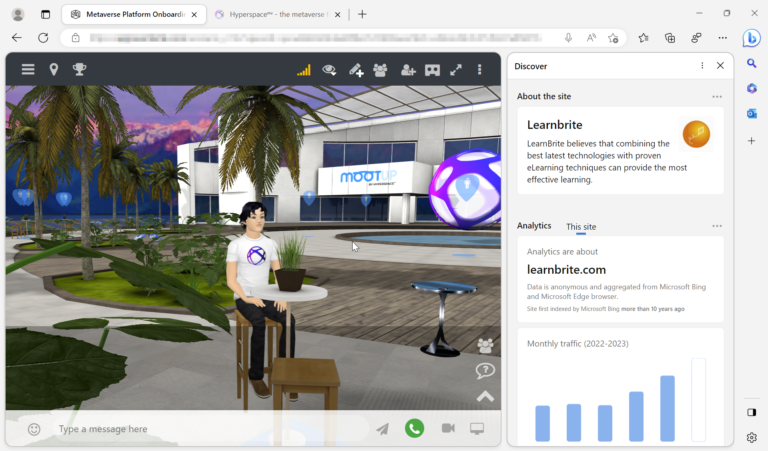Open Discover panel more options

coord(702,66)
